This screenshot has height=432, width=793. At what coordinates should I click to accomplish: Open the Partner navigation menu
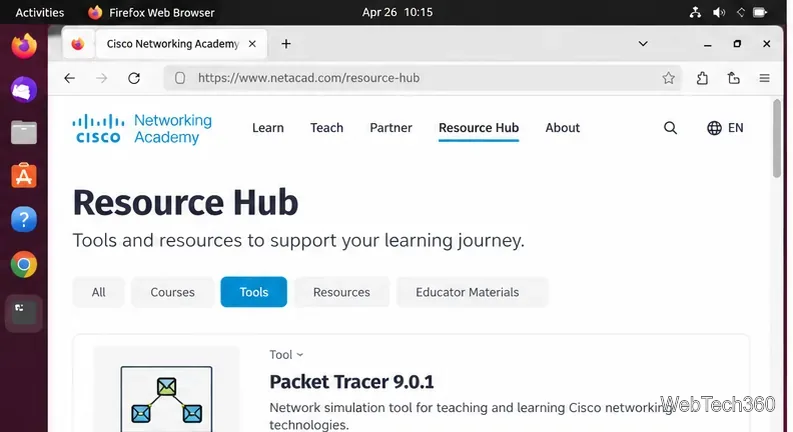(x=391, y=128)
